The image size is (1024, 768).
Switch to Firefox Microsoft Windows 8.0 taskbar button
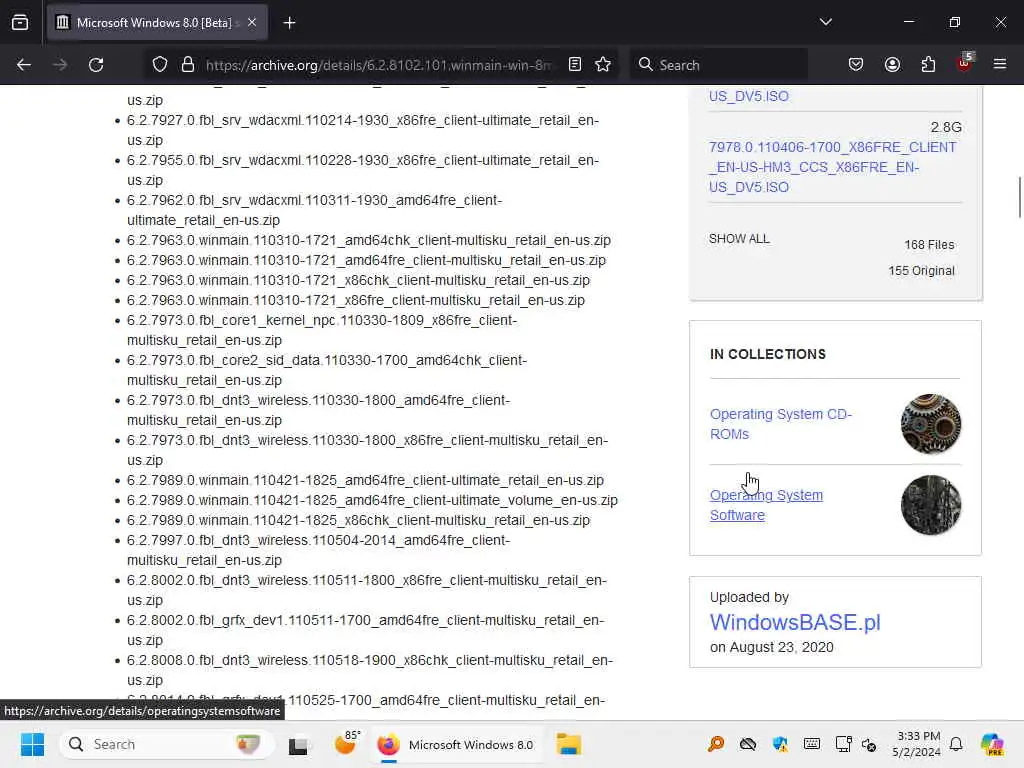[x=458, y=744]
